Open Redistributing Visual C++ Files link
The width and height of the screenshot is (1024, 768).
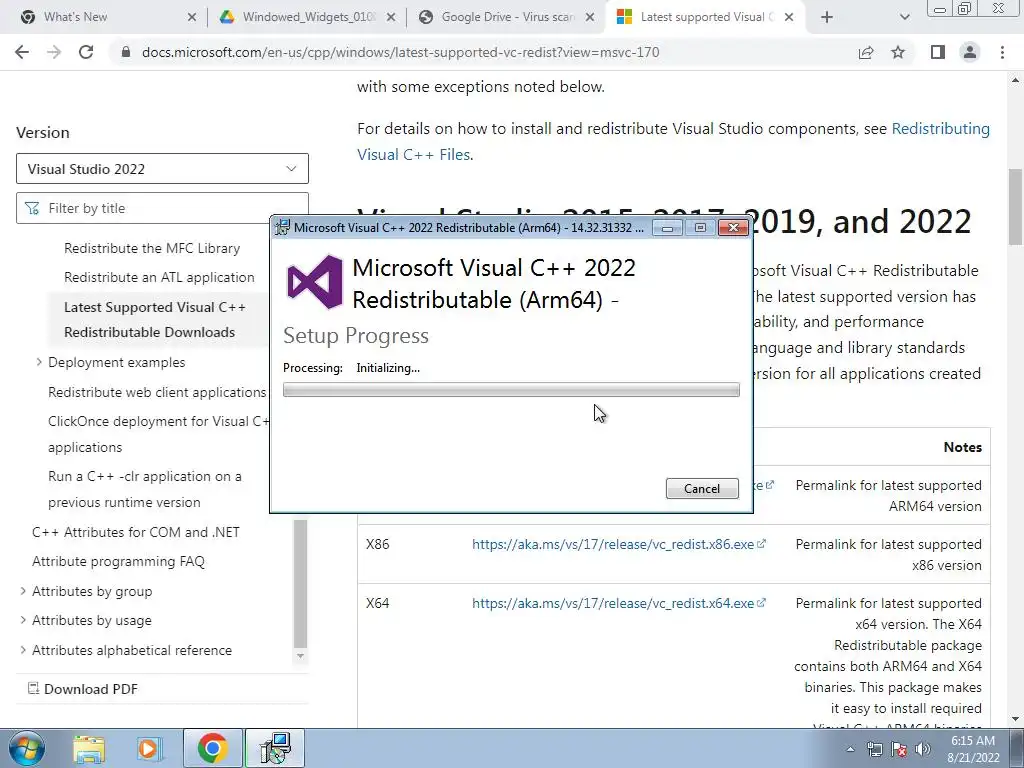[x=673, y=142]
